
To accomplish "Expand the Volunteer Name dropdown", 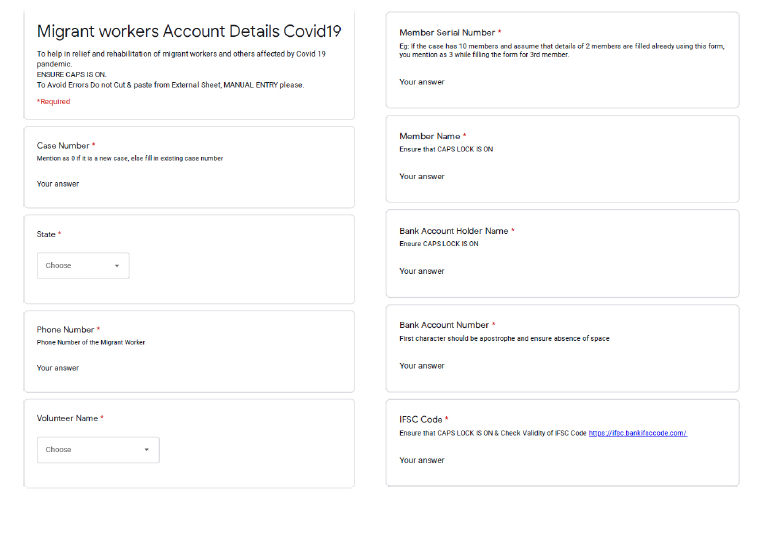I will [x=98, y=450].
